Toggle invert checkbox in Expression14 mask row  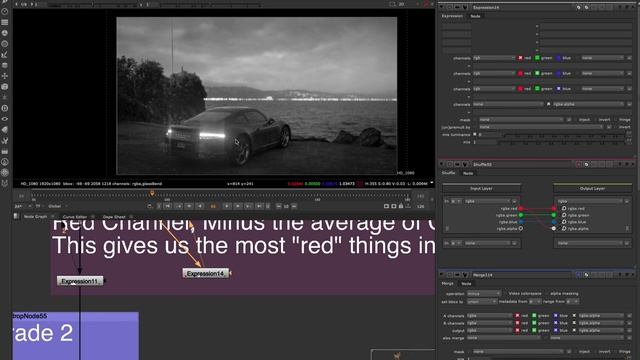[595, 120]
